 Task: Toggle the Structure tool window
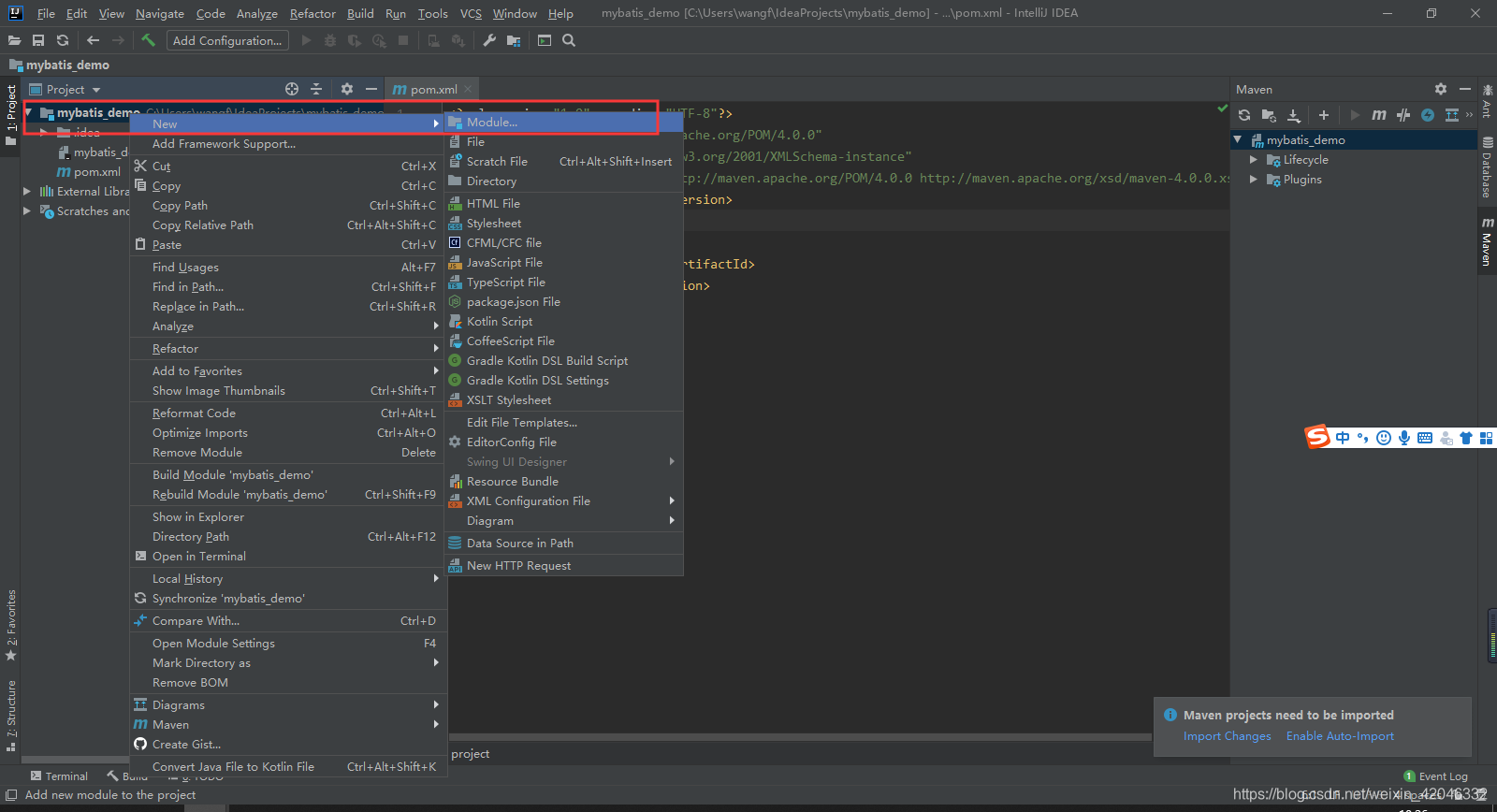tap(11, 716)
